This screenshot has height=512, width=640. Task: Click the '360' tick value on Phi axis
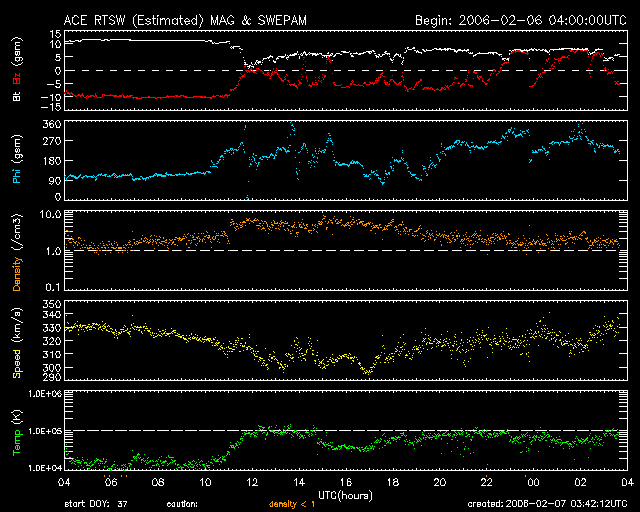[52, 125]
